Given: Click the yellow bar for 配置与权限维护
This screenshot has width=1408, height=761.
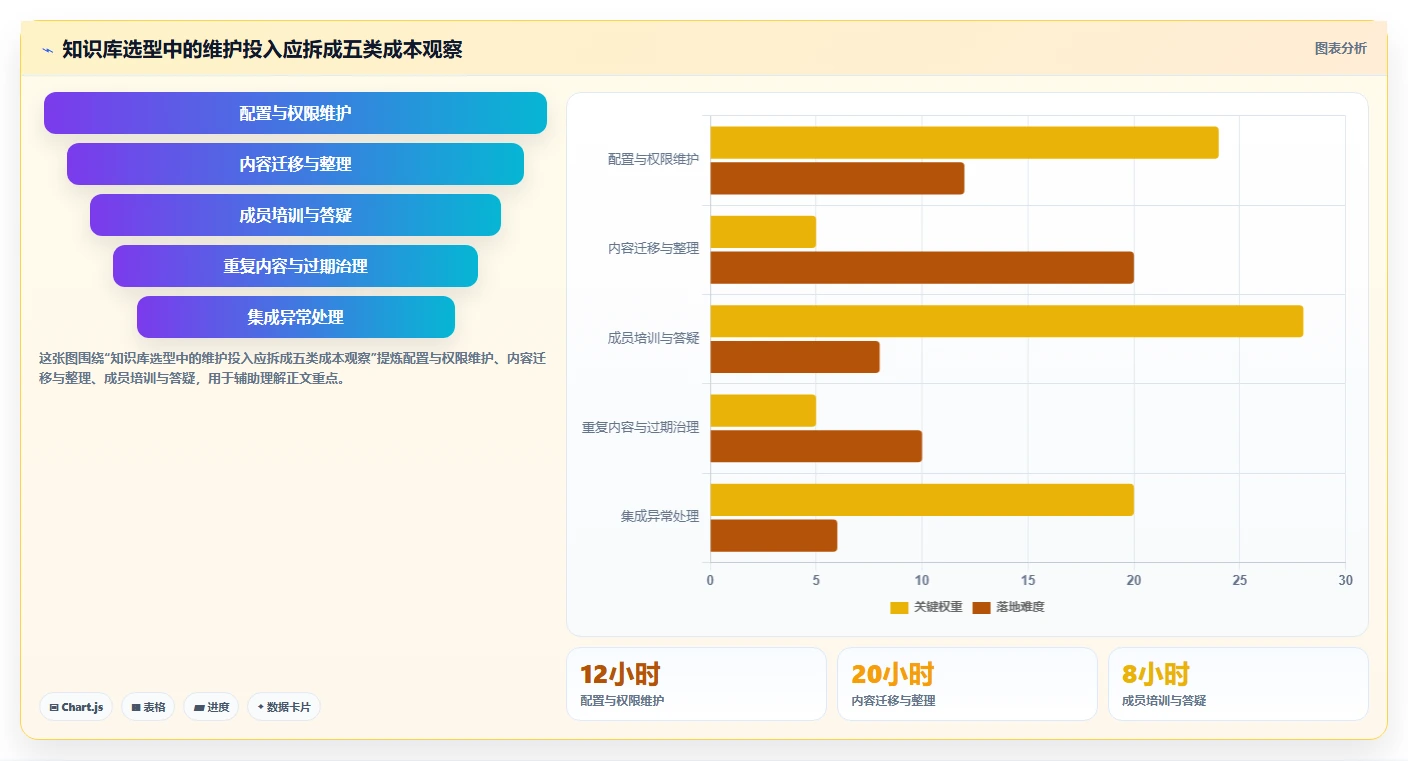Looking at the screenshot, I should point(964,143).
